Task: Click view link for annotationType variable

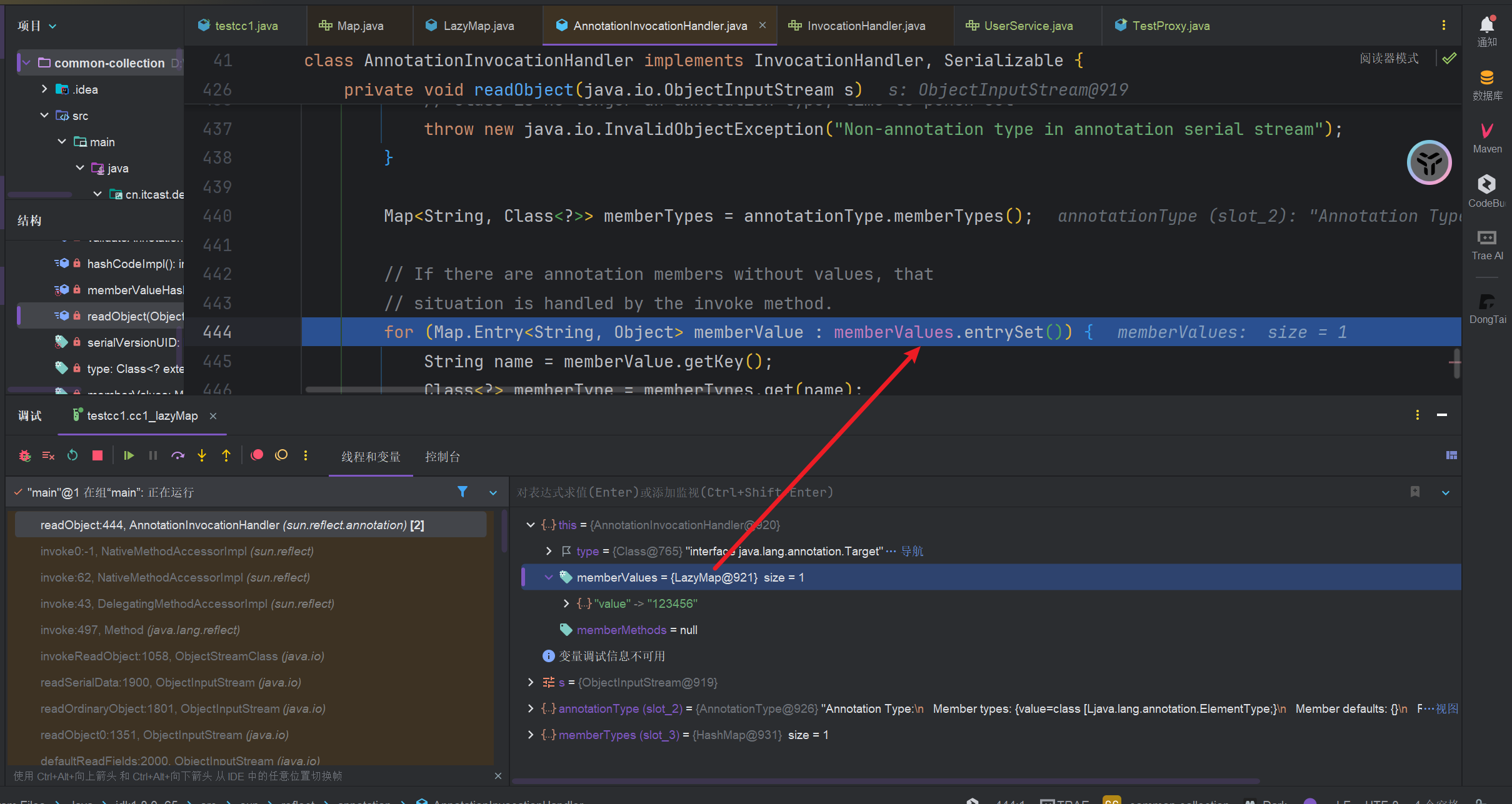Action: pos(1446,708)
